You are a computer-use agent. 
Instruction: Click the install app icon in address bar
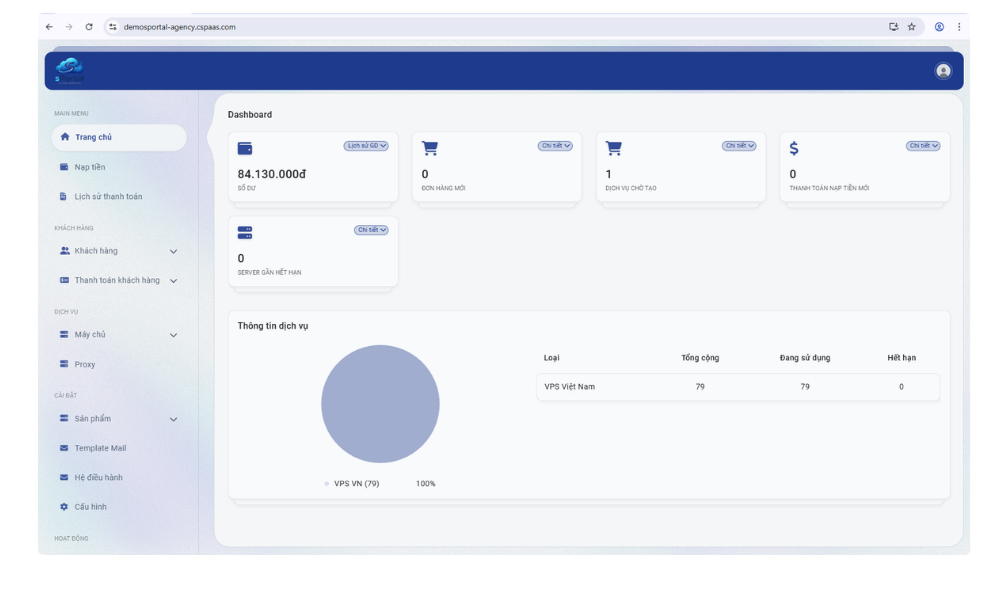click(x=893, y=27)
